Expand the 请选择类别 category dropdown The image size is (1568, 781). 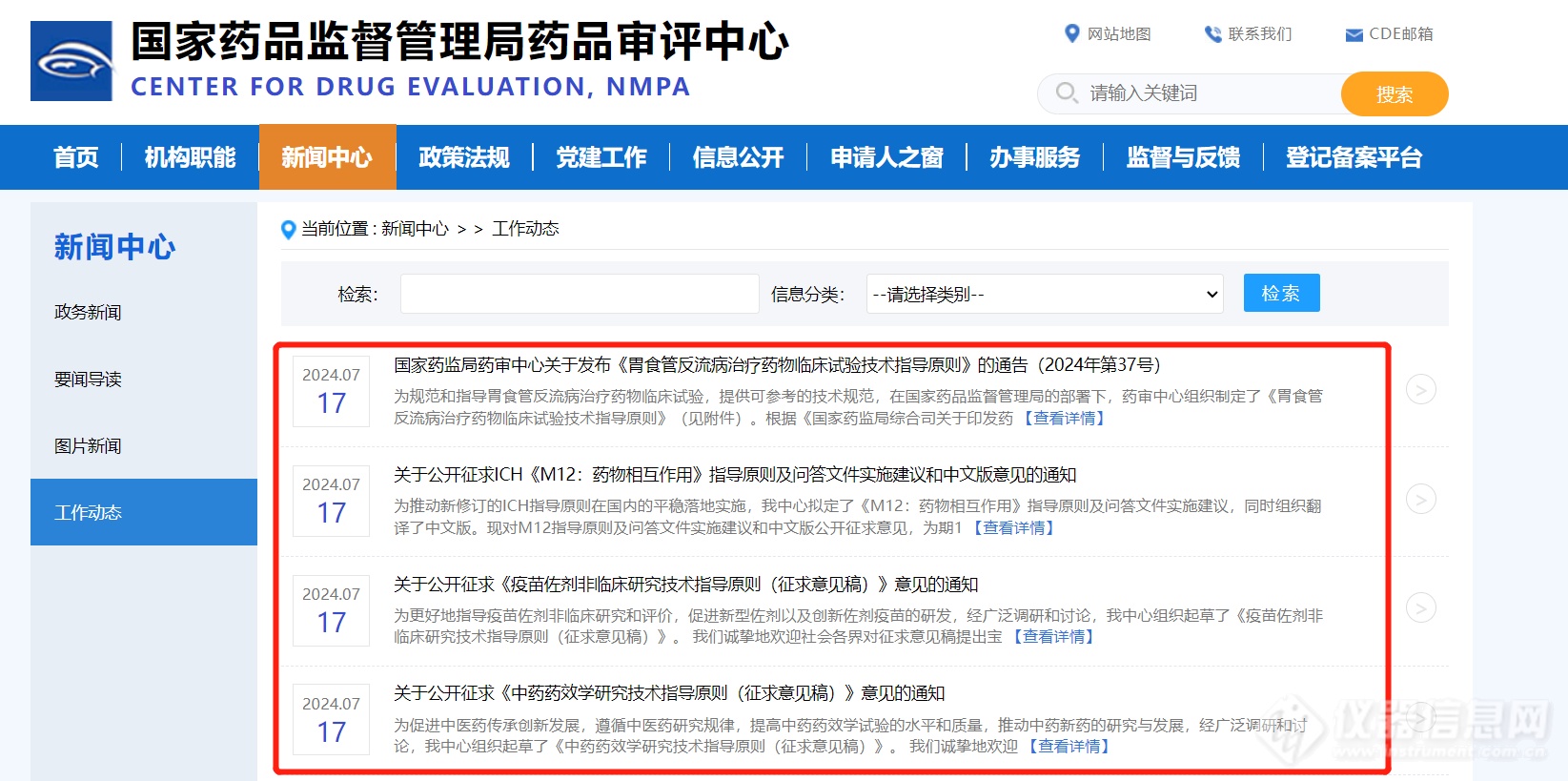(x=1045, y=294)
